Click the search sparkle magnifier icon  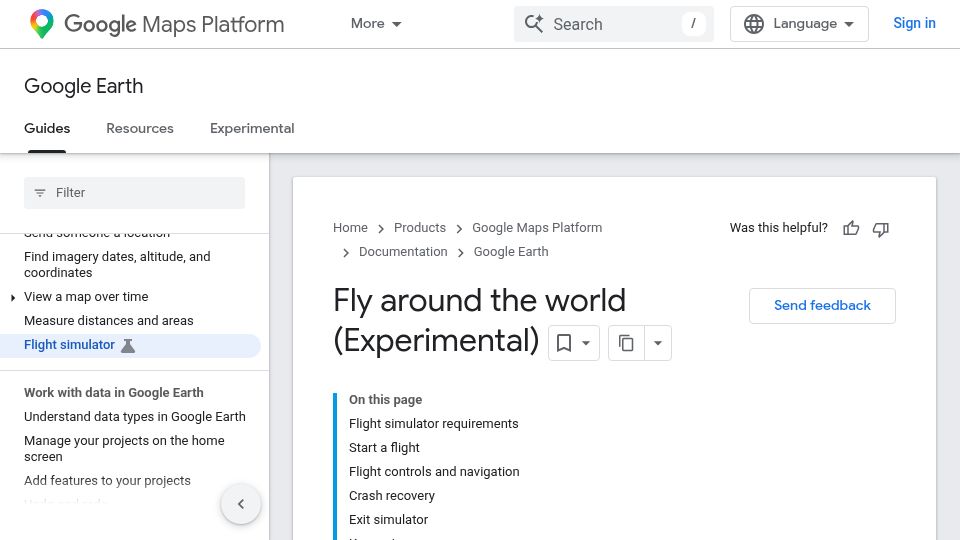pos(534,24)
